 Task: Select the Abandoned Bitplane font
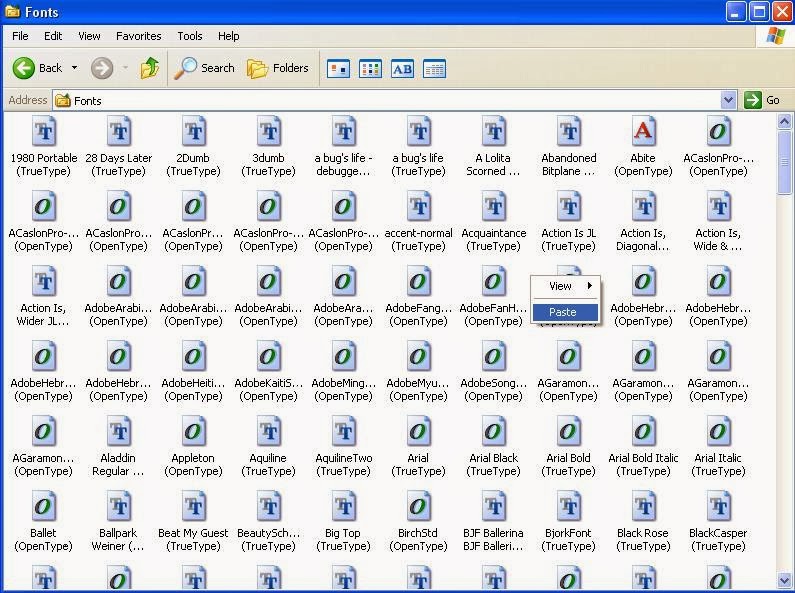(x=568, y=146)
